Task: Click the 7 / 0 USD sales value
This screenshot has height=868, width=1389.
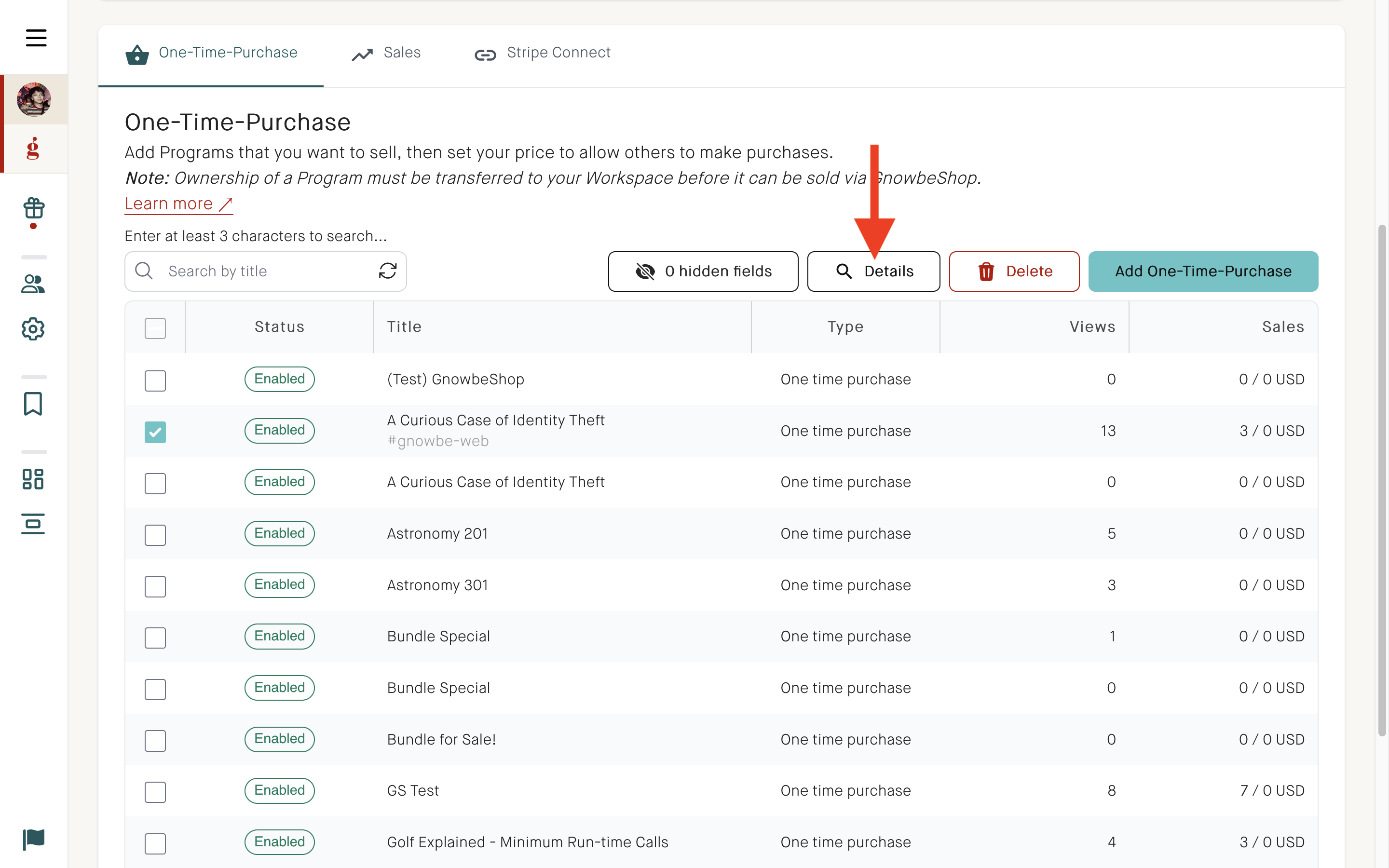Action: click(1272, 790)
